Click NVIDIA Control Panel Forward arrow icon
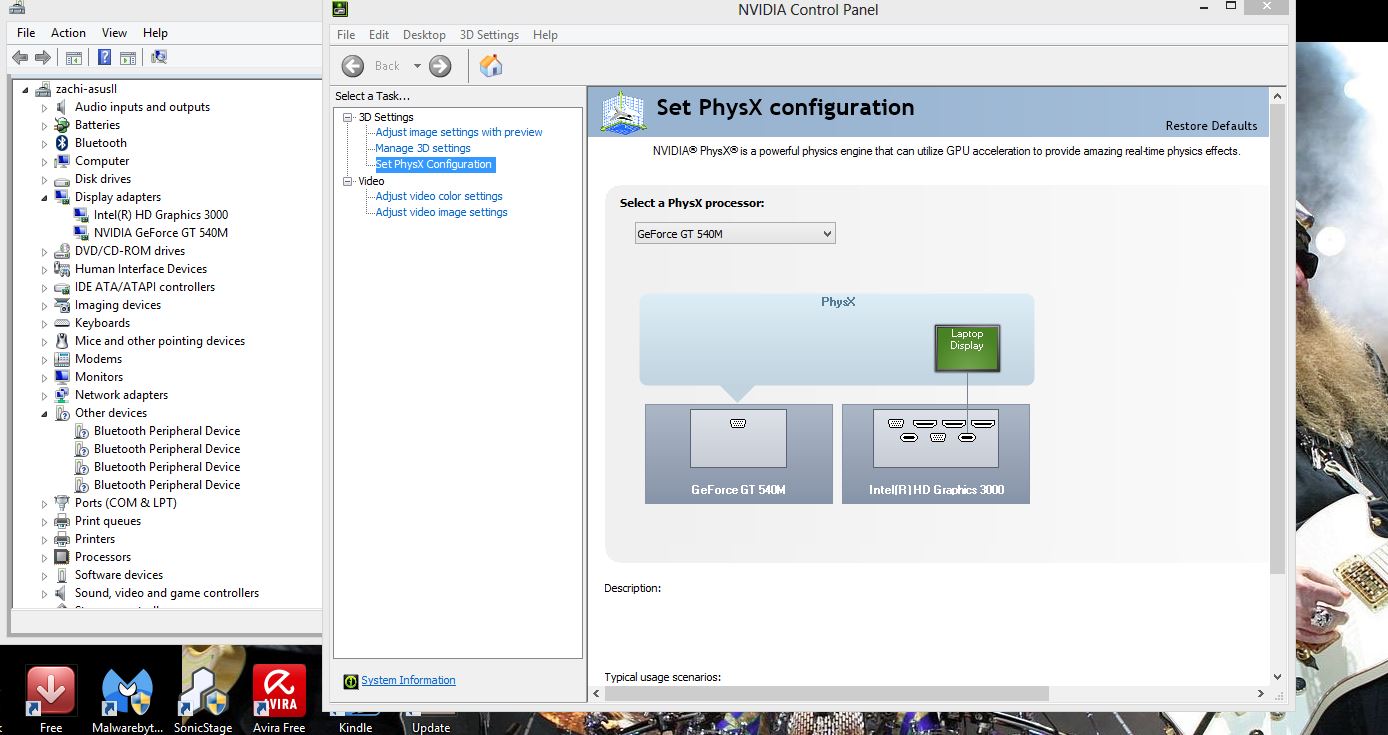The image size is (1388, 735). (440, 66)
